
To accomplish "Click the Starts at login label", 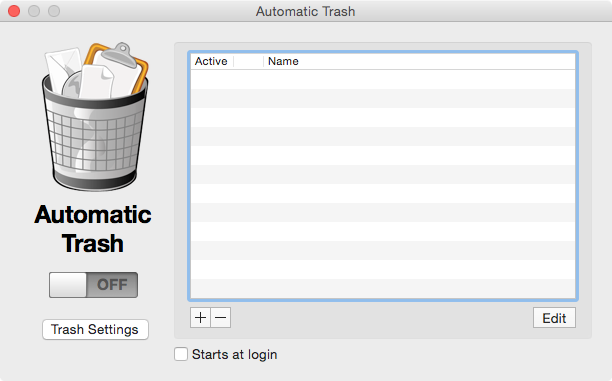I will tap(235, 354).
